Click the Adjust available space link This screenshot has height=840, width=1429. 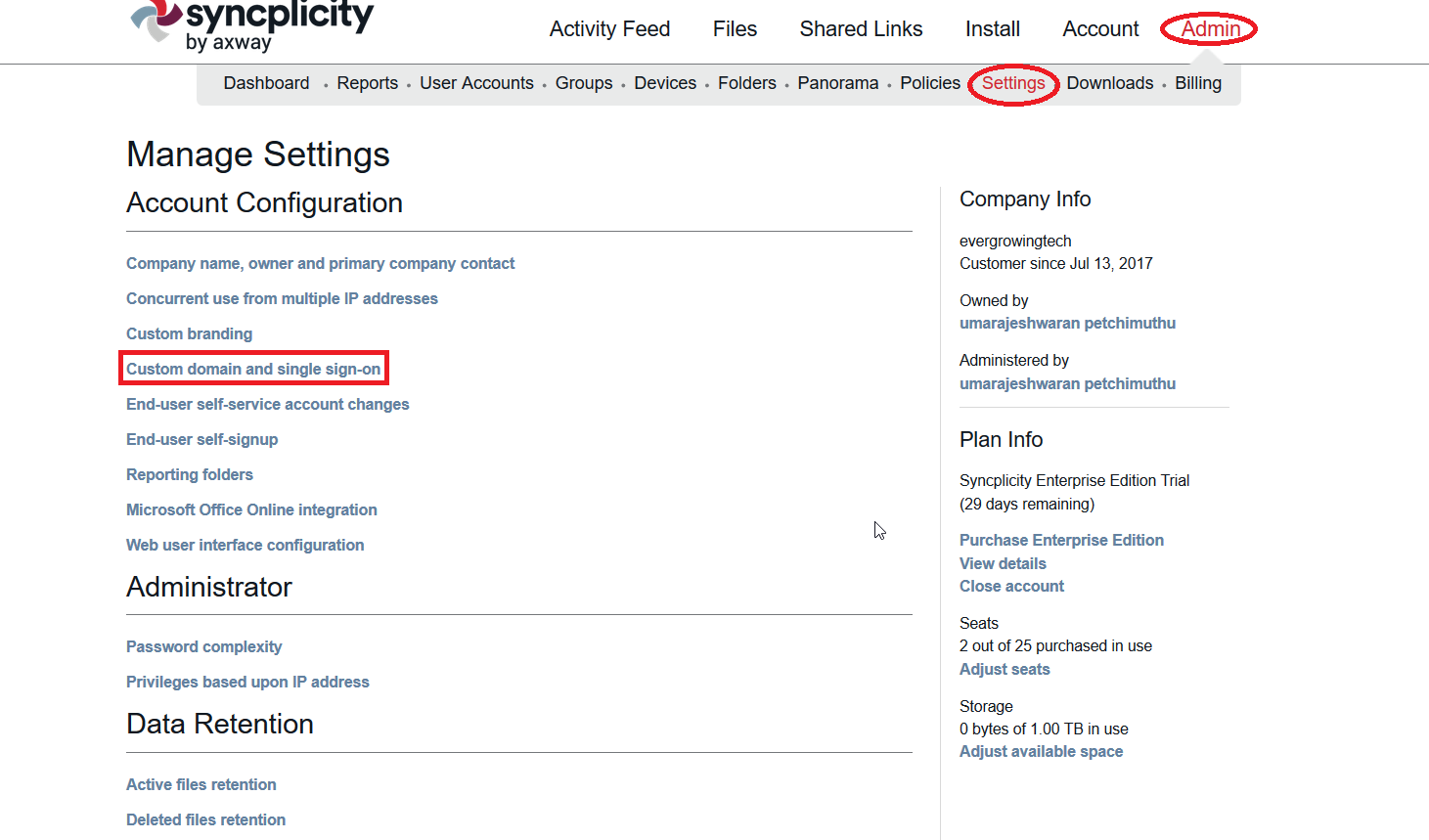[x=1041, y=751]
